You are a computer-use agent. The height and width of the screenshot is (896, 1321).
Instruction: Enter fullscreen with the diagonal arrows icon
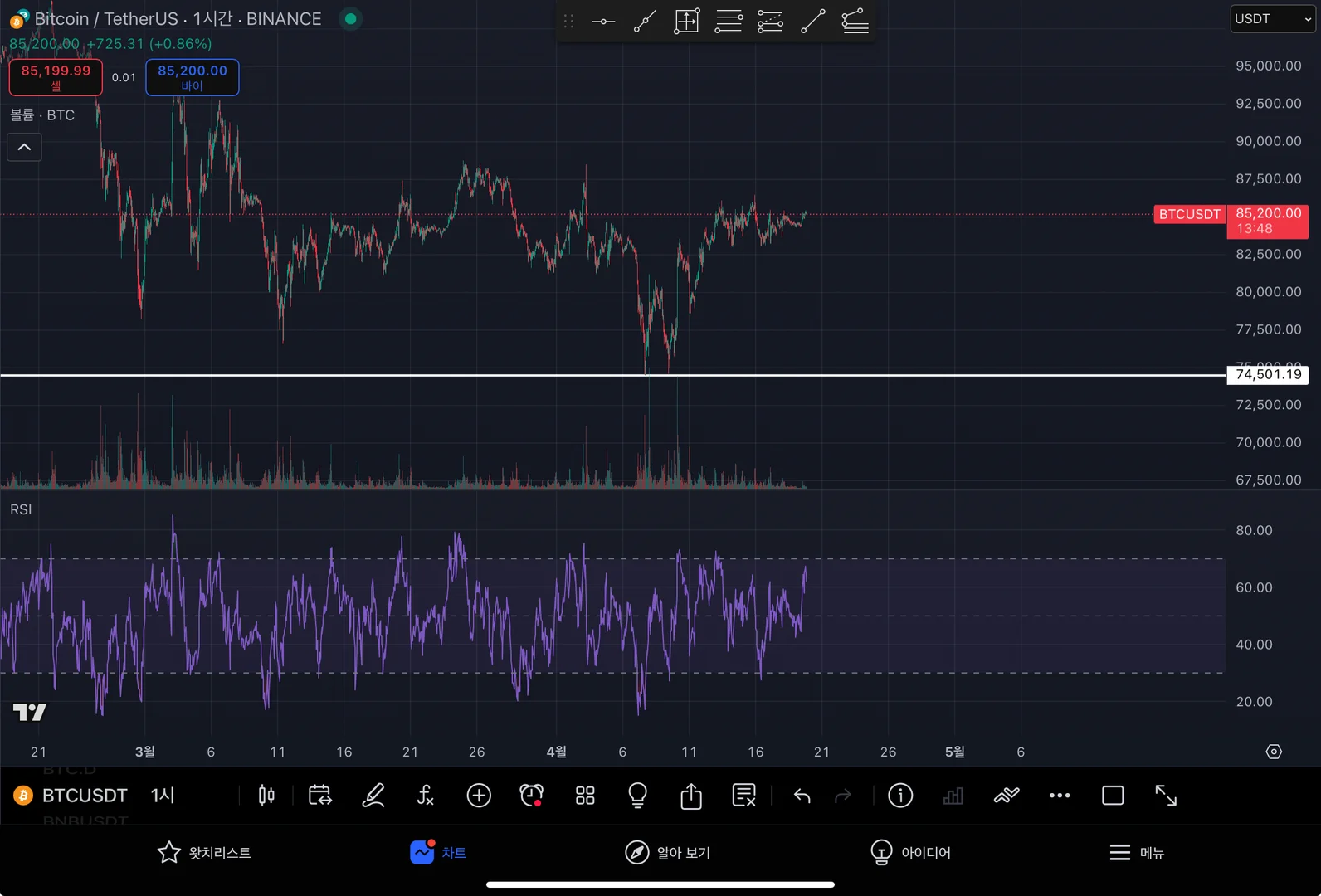point(1166,796)
